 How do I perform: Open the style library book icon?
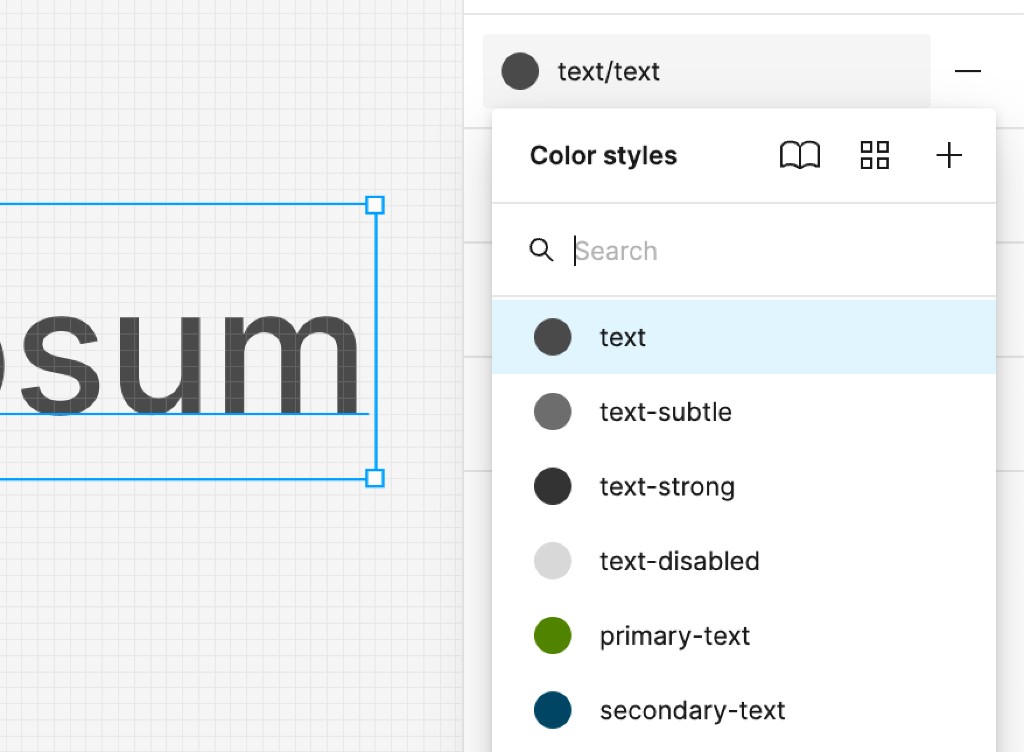799,155
